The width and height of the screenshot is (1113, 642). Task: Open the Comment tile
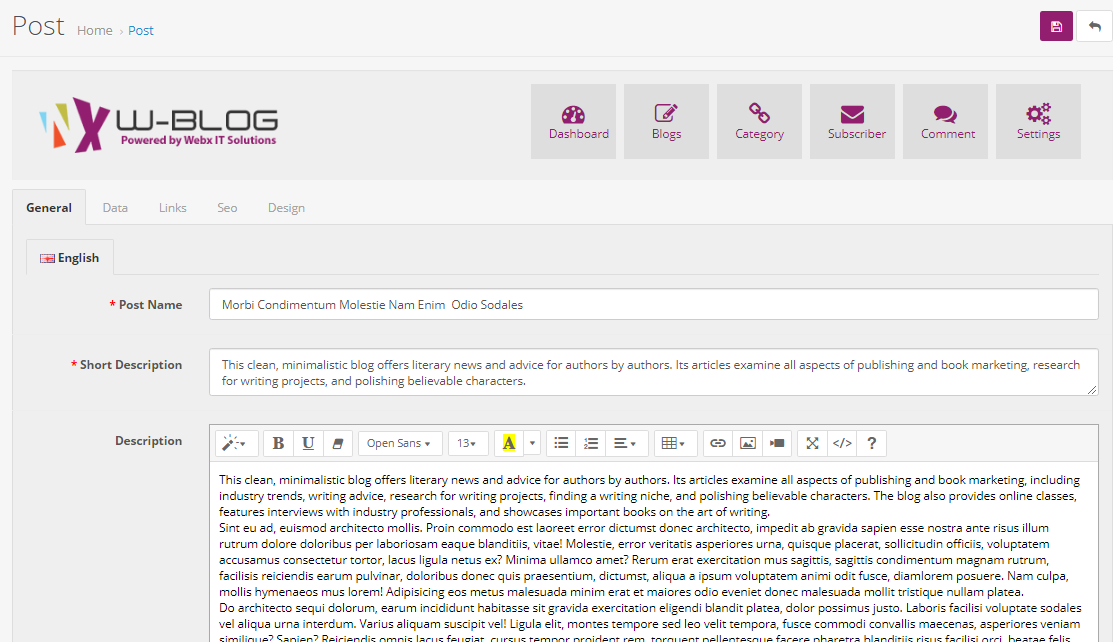[x=945, y=121]
